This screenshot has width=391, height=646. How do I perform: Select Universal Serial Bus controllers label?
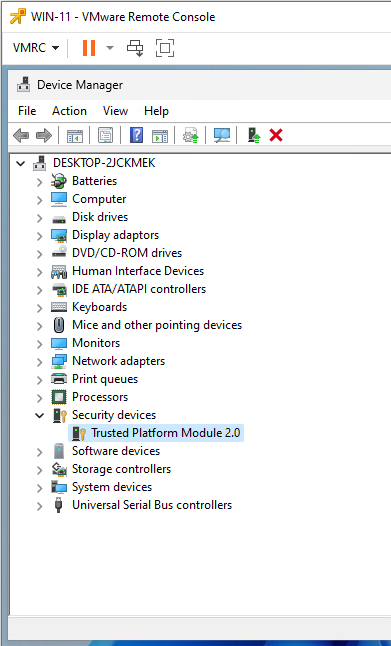[152, 505]
